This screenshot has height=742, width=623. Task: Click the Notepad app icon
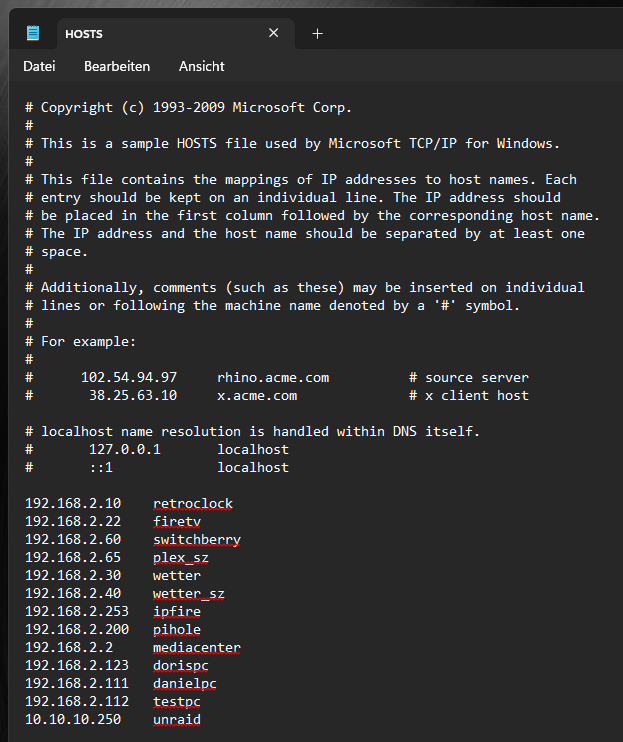(33, 34)
